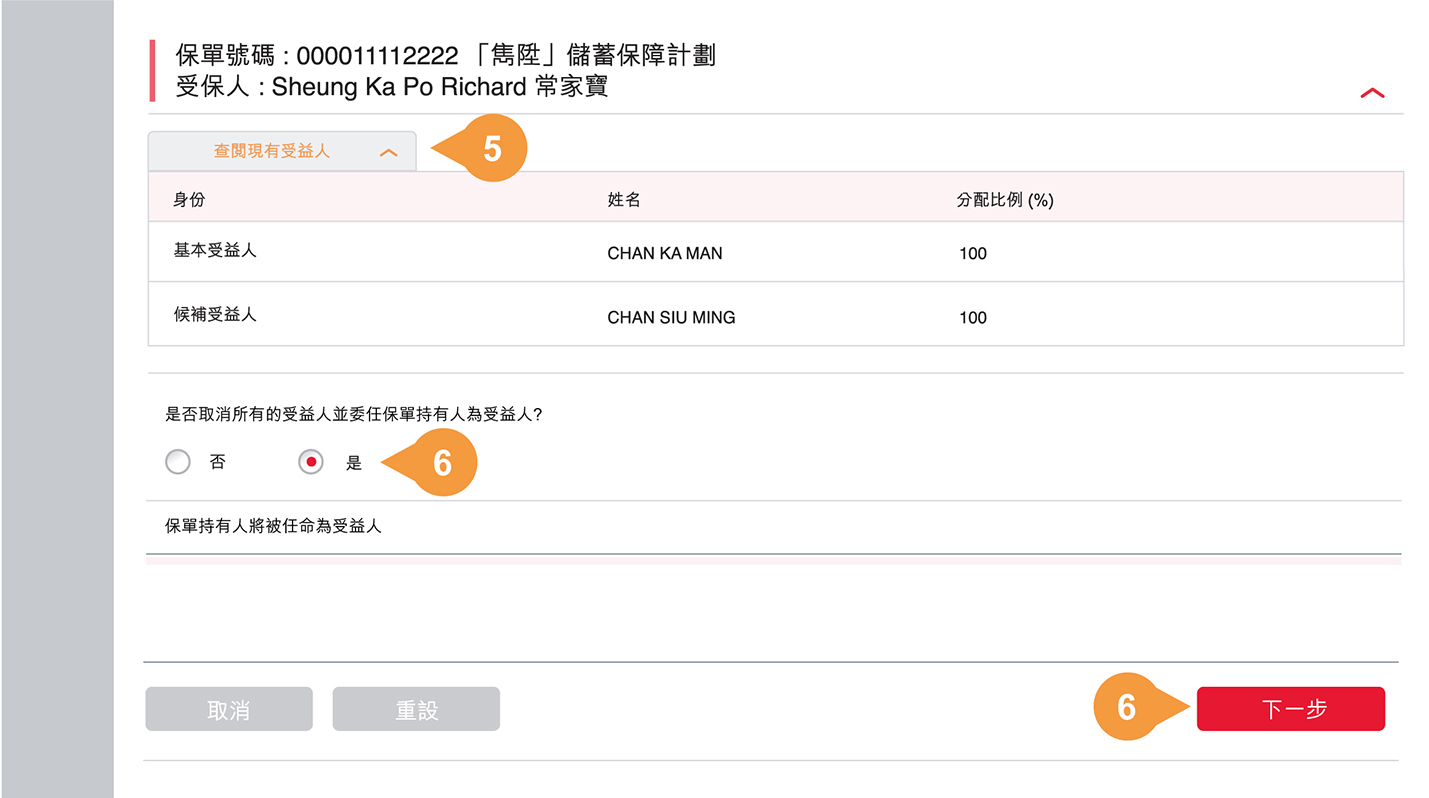Click the step 6 marker beside 下一步
Viewport: 1429px width, 798px height.
point(1127,707)
